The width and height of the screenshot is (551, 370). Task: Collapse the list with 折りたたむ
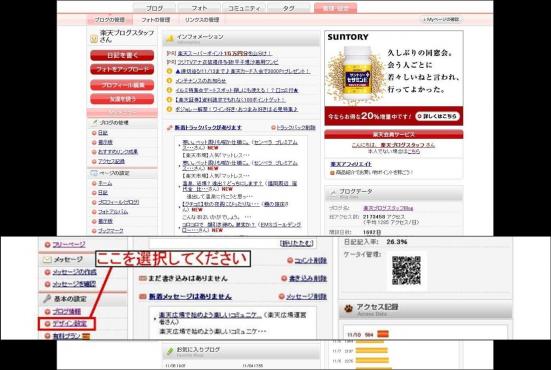(x=296, y=243)
